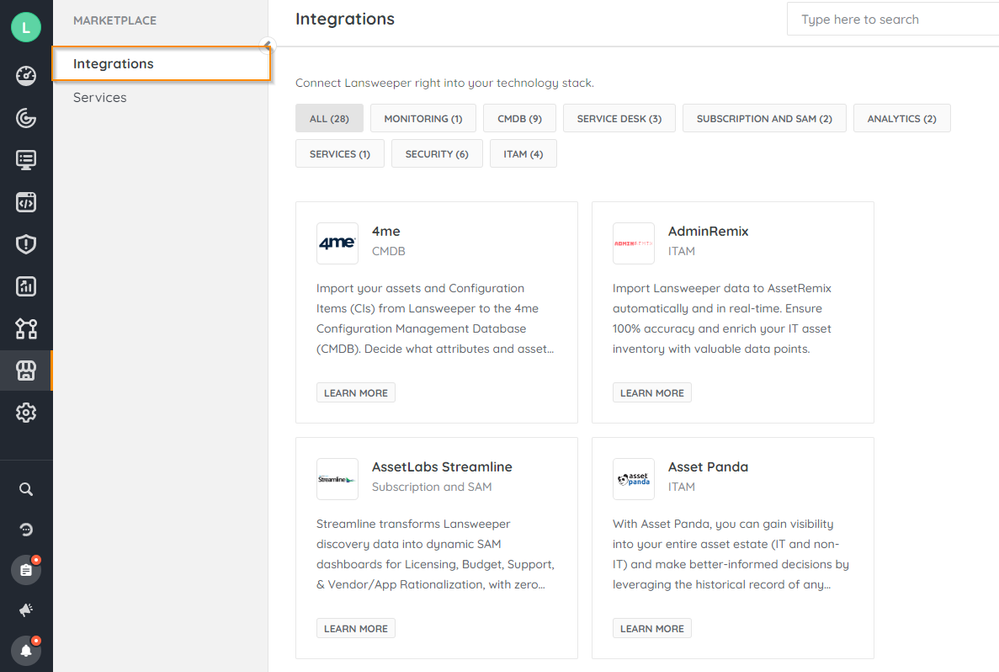
Task: Open the reports bar chart icon
Action: tap(26, 286)
